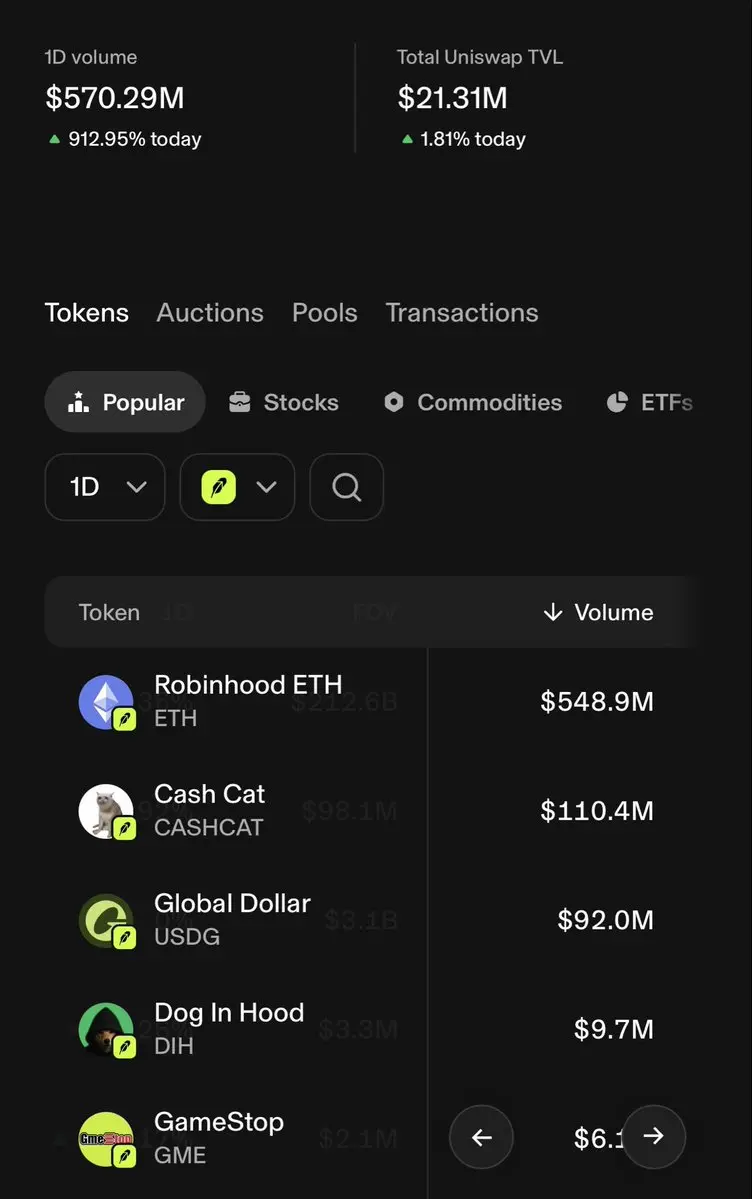
Task: Click the Global Dollar USDG logo
Action: tap(106, 921)
